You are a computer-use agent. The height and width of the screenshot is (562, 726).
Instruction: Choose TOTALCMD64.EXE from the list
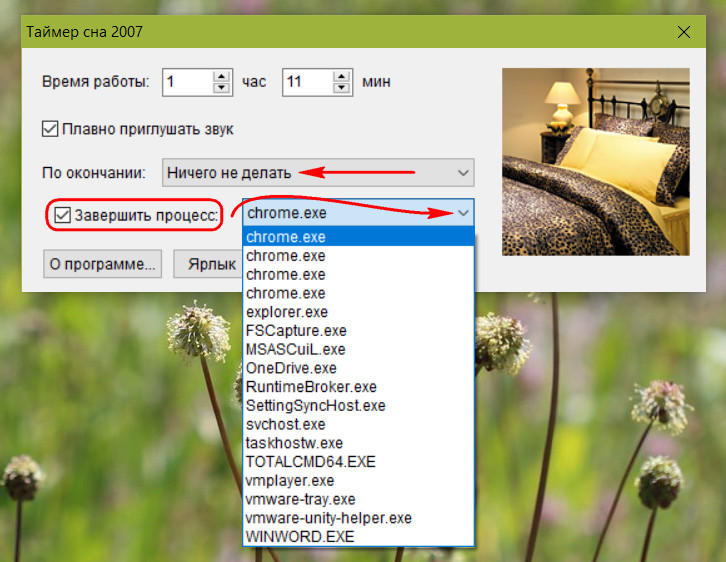coord(358,462)
